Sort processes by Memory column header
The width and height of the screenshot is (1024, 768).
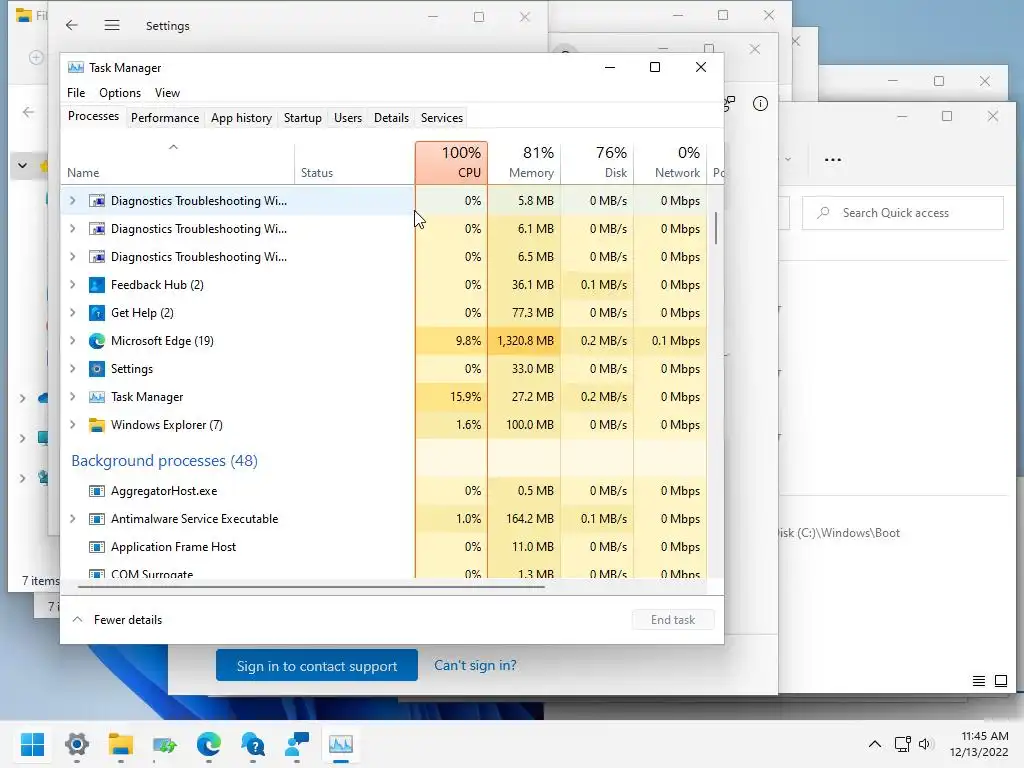click(524, 163)
